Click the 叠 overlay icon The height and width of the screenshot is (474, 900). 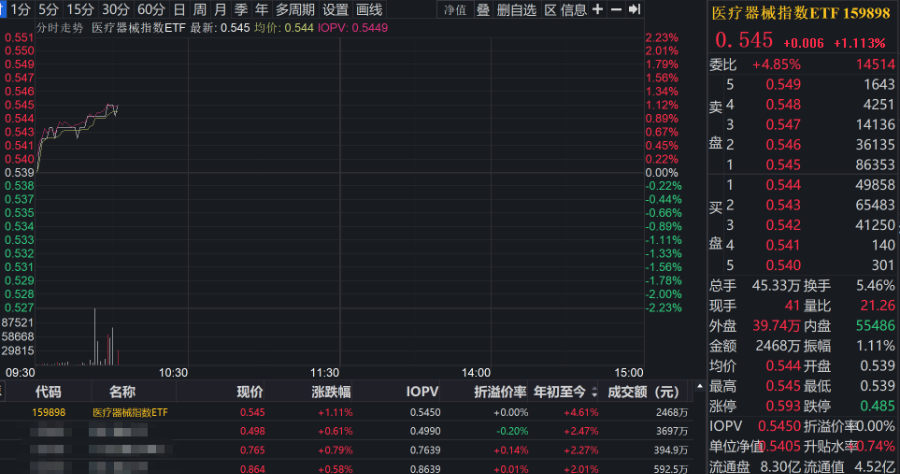(483, 10)
